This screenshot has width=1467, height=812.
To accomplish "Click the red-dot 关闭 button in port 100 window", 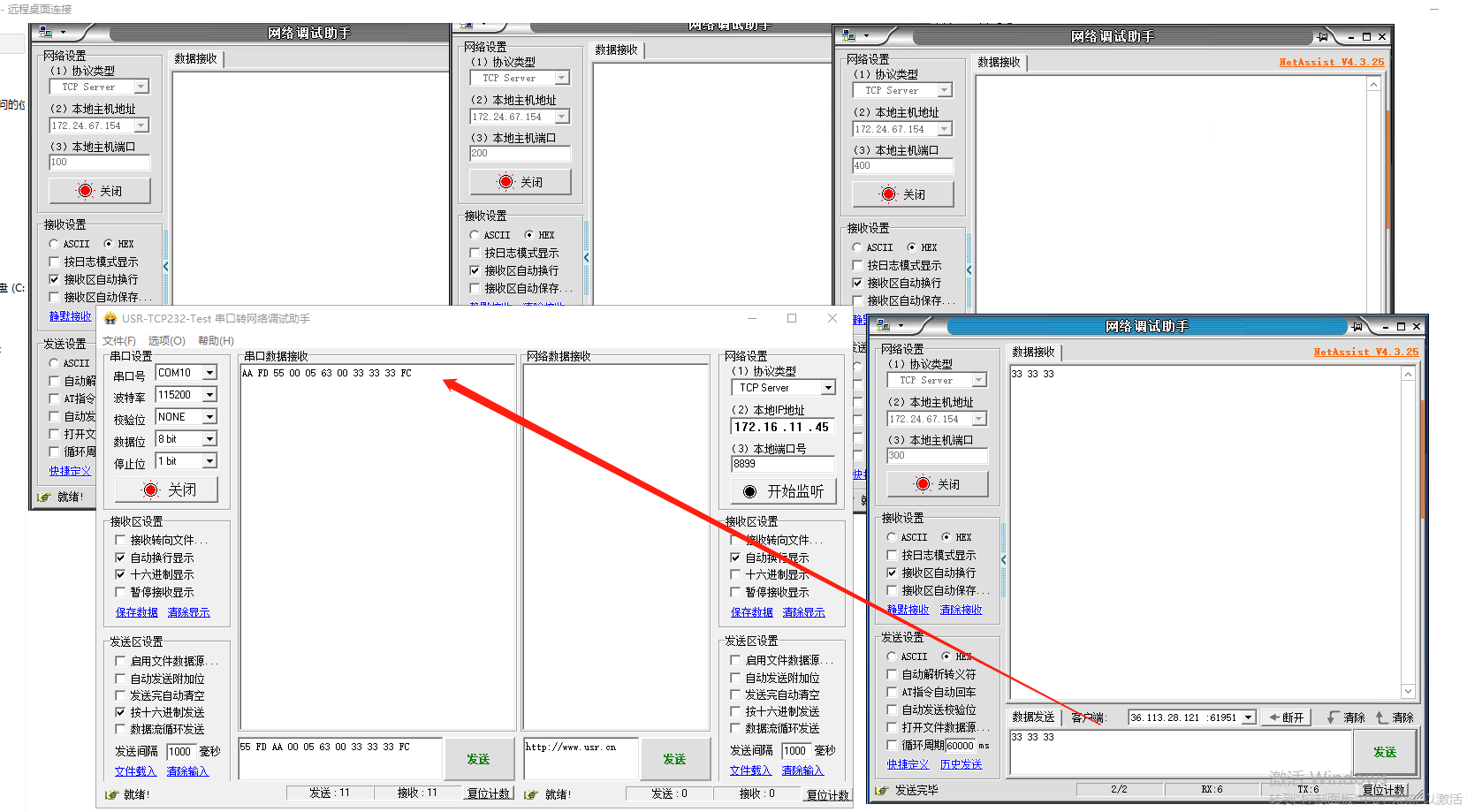I will click(x=100, y=191).
